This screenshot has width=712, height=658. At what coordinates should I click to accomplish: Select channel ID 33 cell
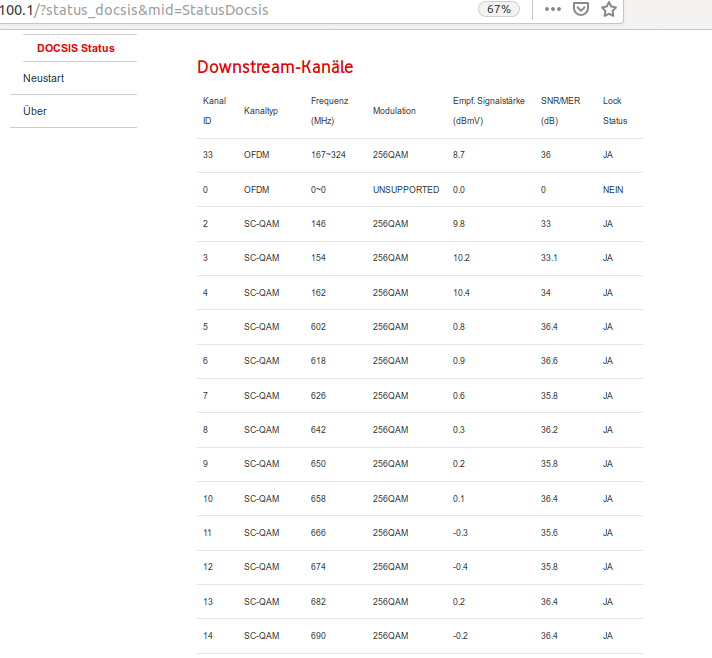point(208,155)
